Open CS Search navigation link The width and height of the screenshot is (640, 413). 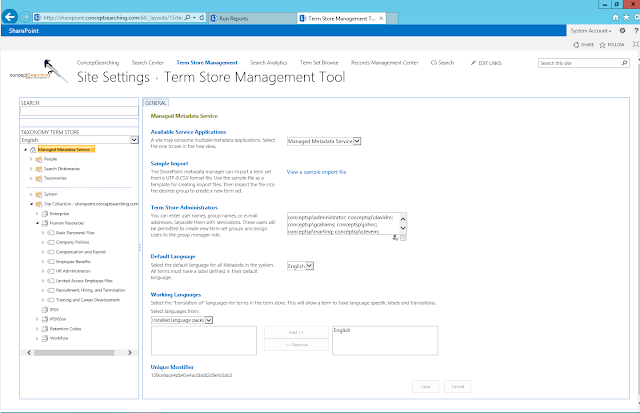[x=442, y=63]
